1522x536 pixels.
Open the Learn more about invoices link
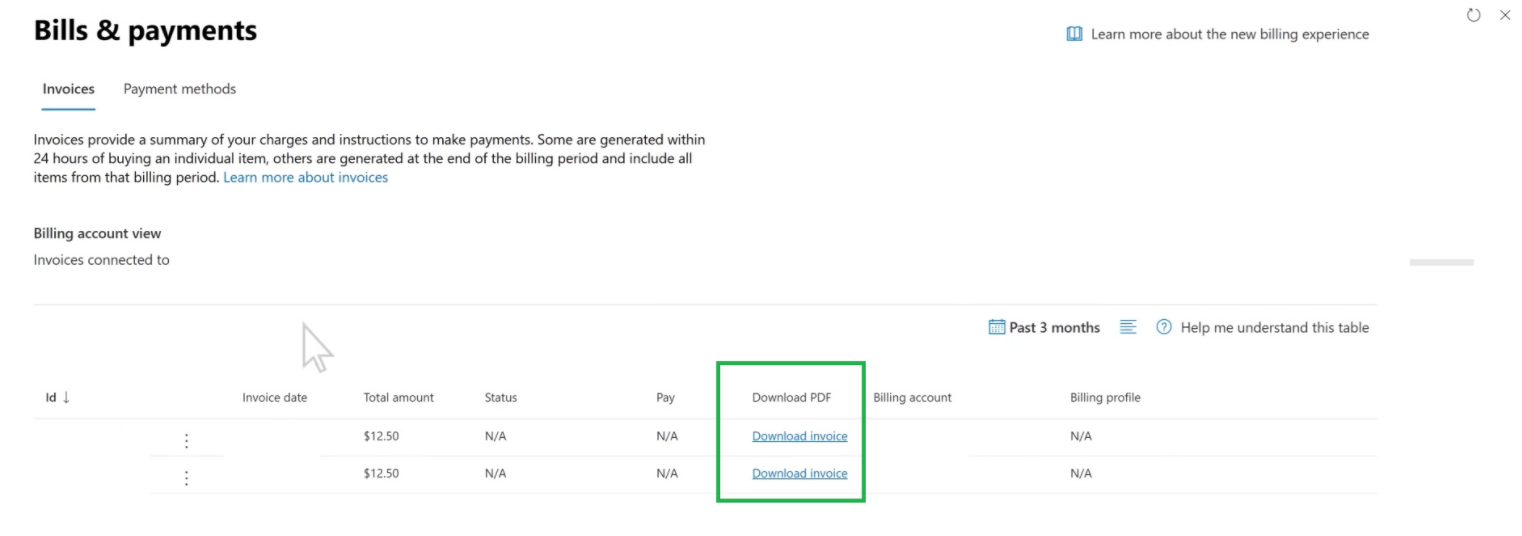305,177
